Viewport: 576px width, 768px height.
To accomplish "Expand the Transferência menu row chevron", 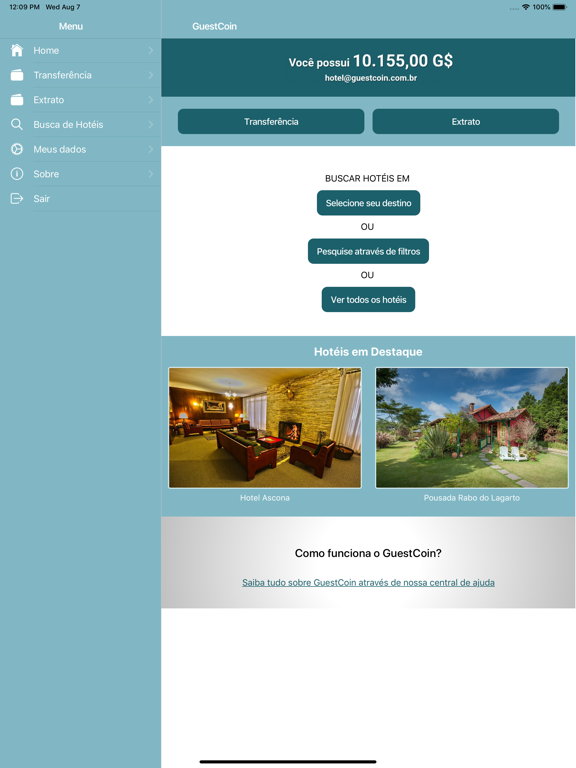I will point(151,75).
